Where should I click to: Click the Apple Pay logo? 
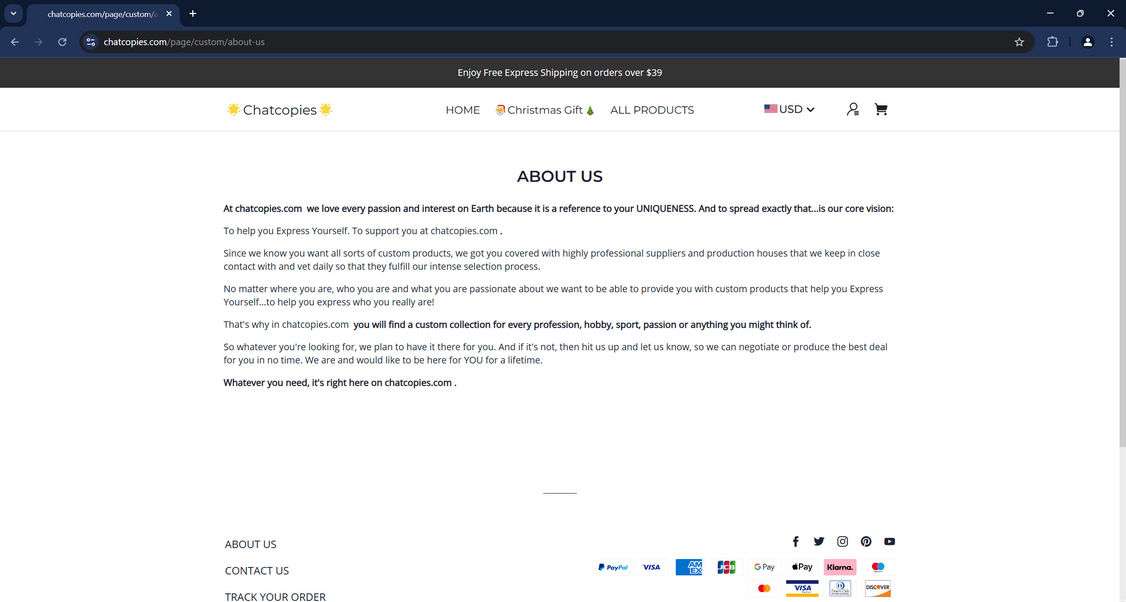pos(802,568)
